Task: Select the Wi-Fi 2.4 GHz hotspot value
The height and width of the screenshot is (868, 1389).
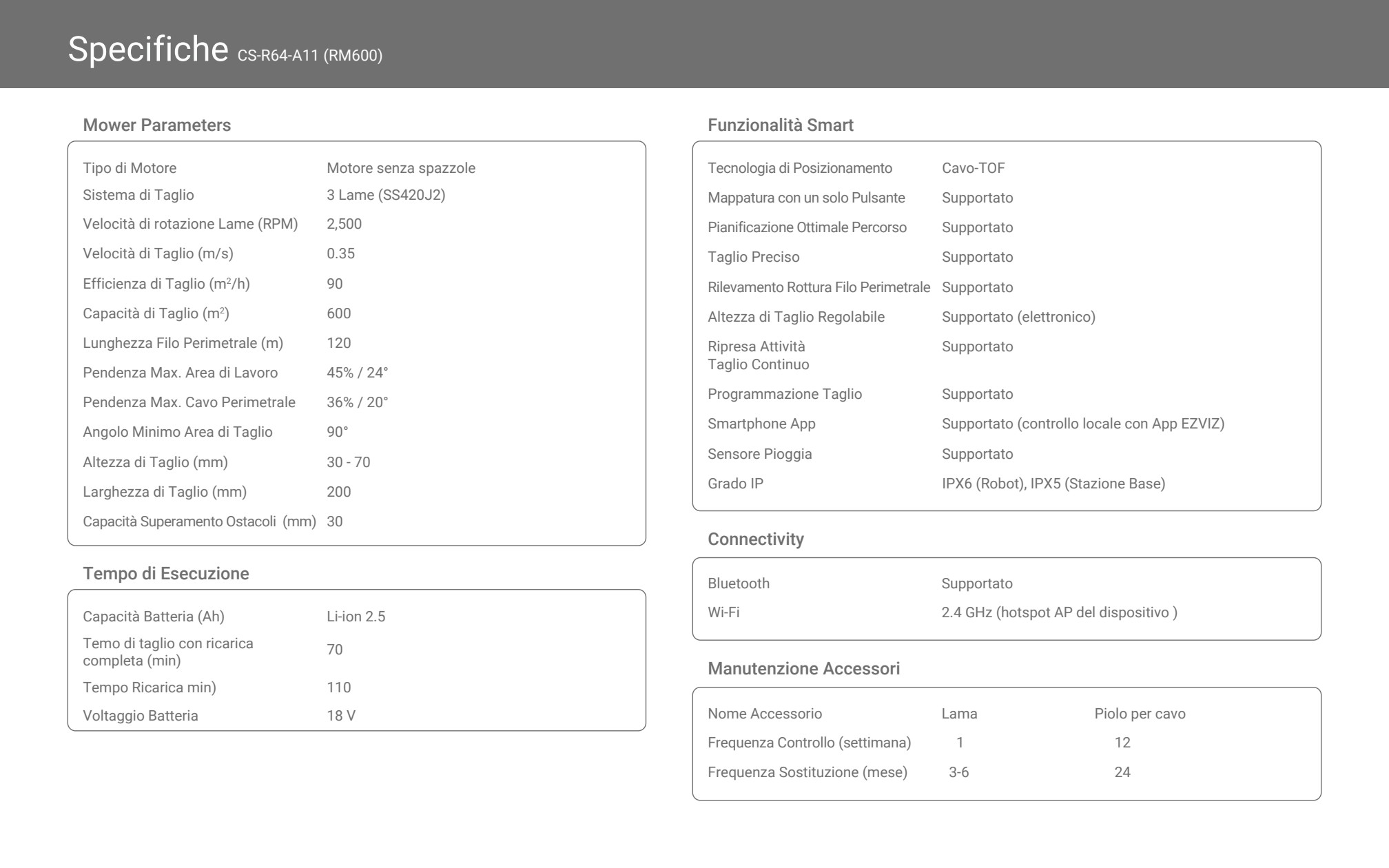Action: click(x=1060, y=612)
